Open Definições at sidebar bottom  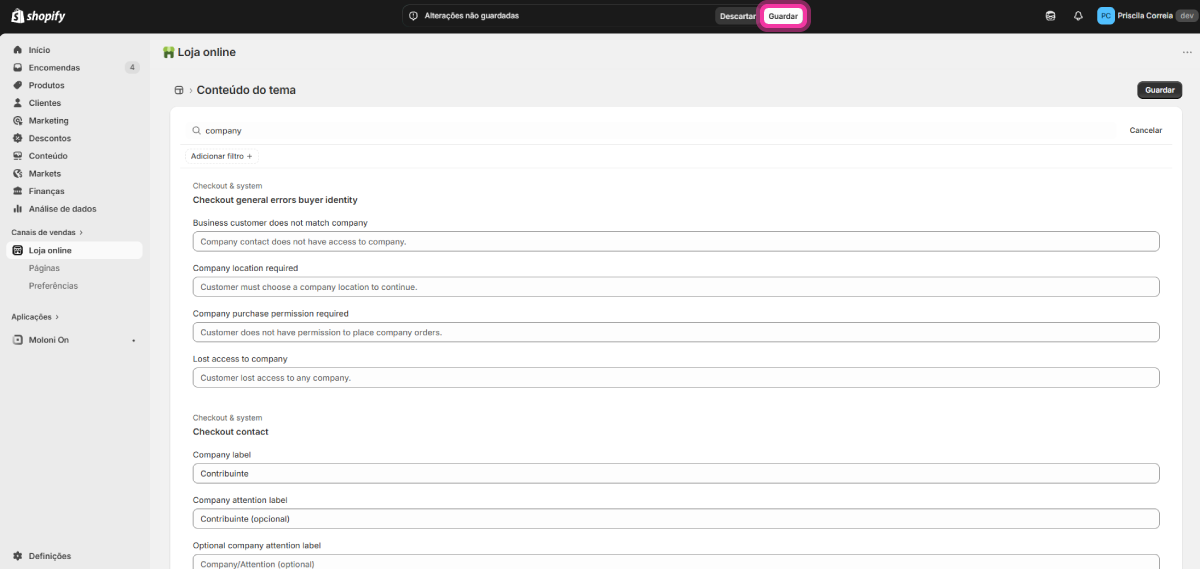(x=50, y=556)
